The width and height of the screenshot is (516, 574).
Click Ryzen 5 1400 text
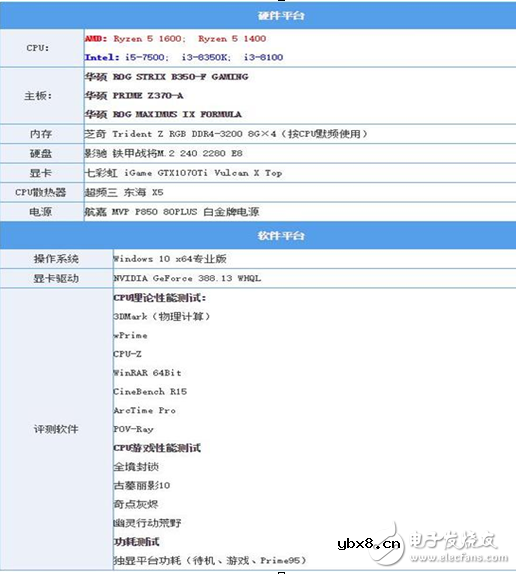[x=232, y=38]
